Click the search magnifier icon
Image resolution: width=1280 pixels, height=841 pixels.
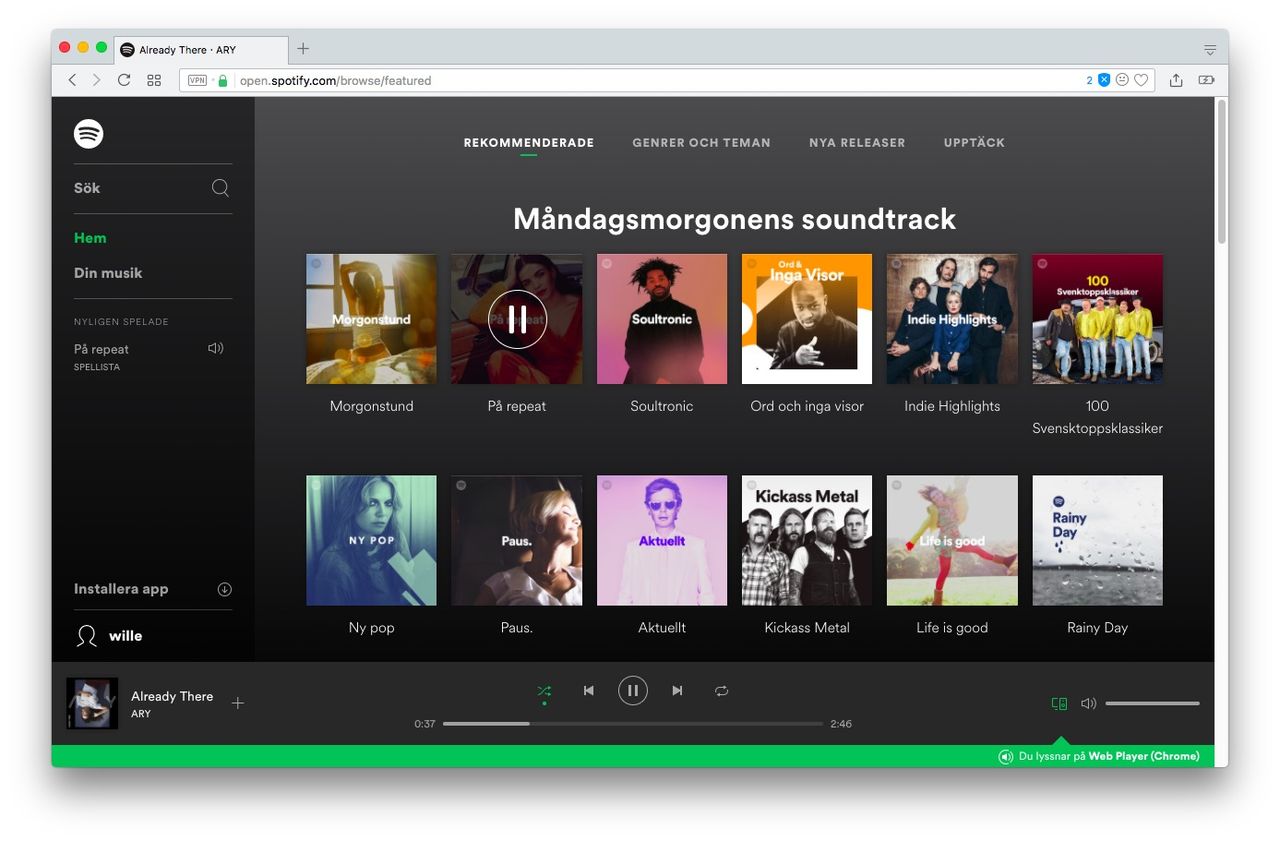tap(220, 188)
